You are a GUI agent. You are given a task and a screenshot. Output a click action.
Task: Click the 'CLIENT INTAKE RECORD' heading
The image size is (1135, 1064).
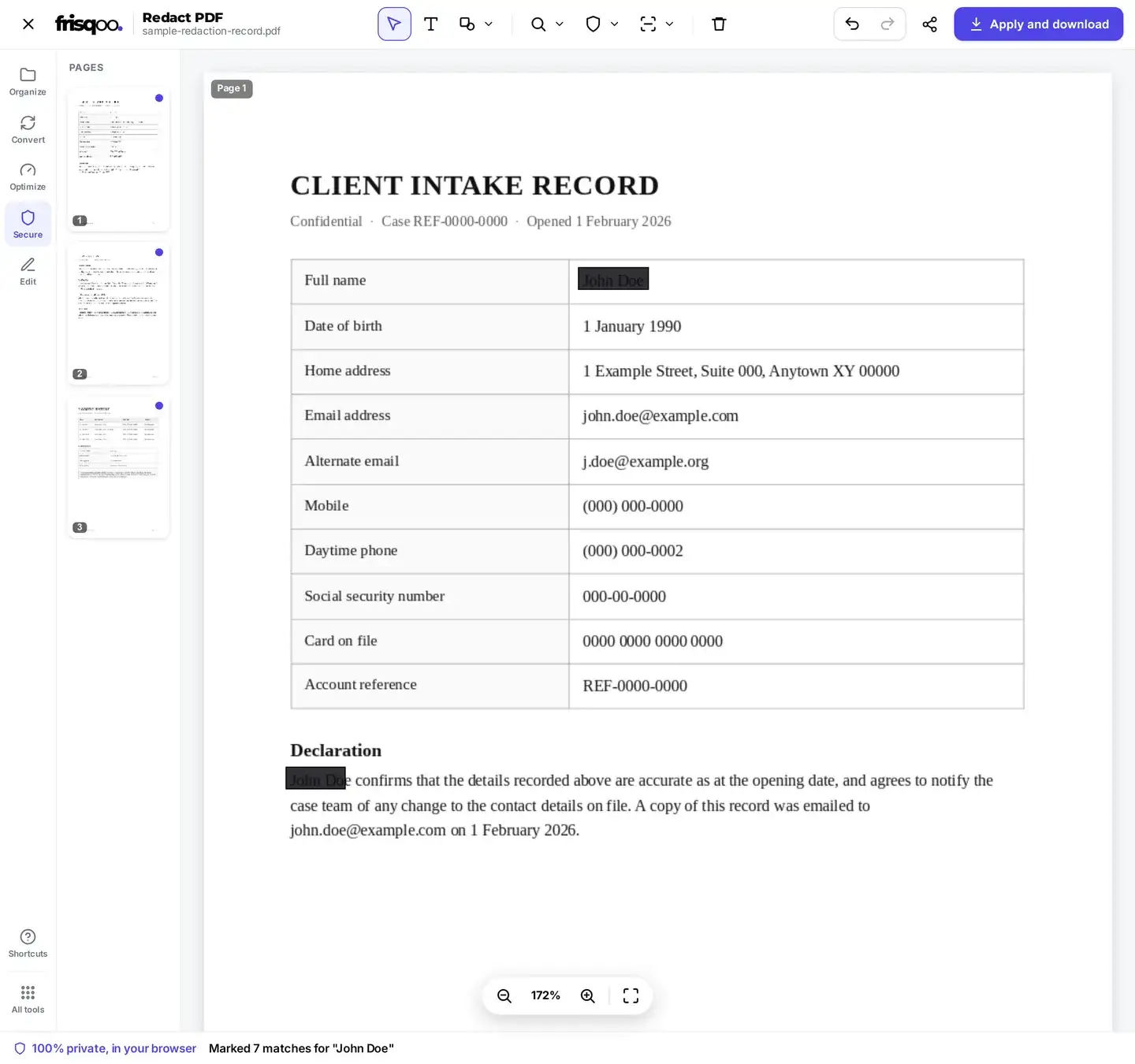[x=474, y=185]
